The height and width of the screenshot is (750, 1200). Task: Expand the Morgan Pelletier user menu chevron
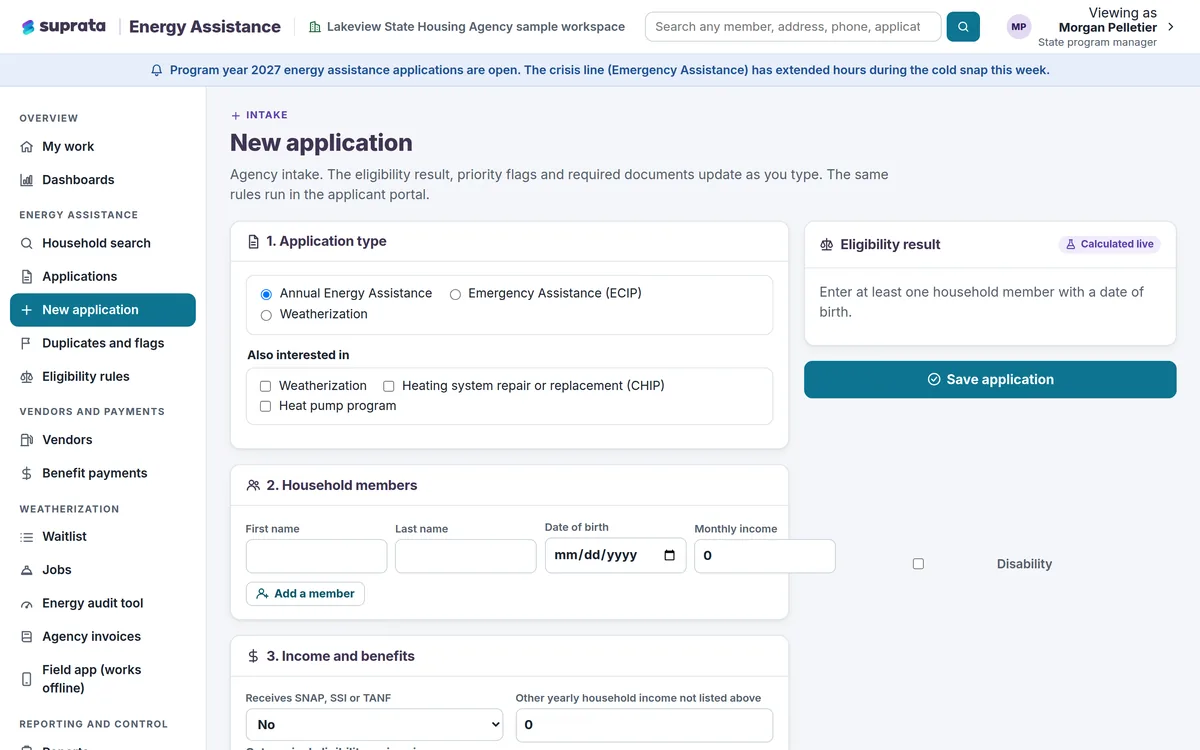1171,27
